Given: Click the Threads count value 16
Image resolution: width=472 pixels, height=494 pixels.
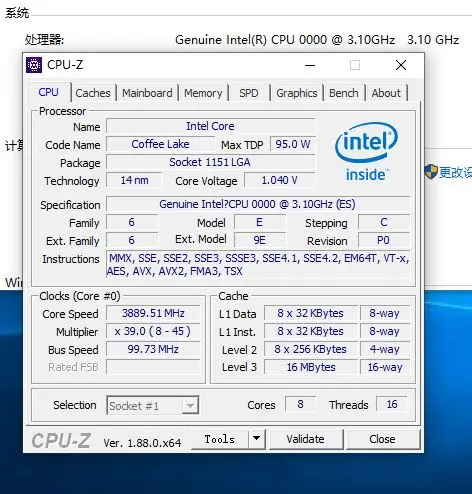Looking at the screenshot, I should (x=392, y=404).
